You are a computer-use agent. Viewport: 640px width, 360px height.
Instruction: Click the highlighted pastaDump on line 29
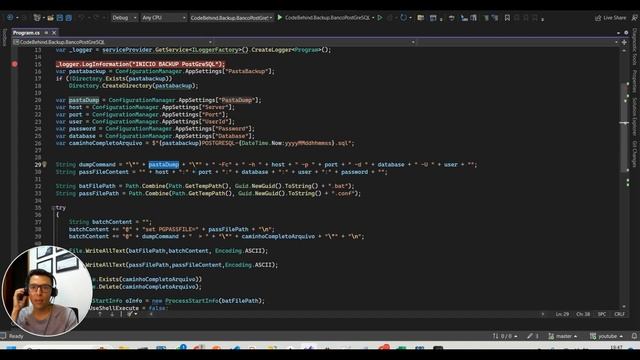(164, 164)
